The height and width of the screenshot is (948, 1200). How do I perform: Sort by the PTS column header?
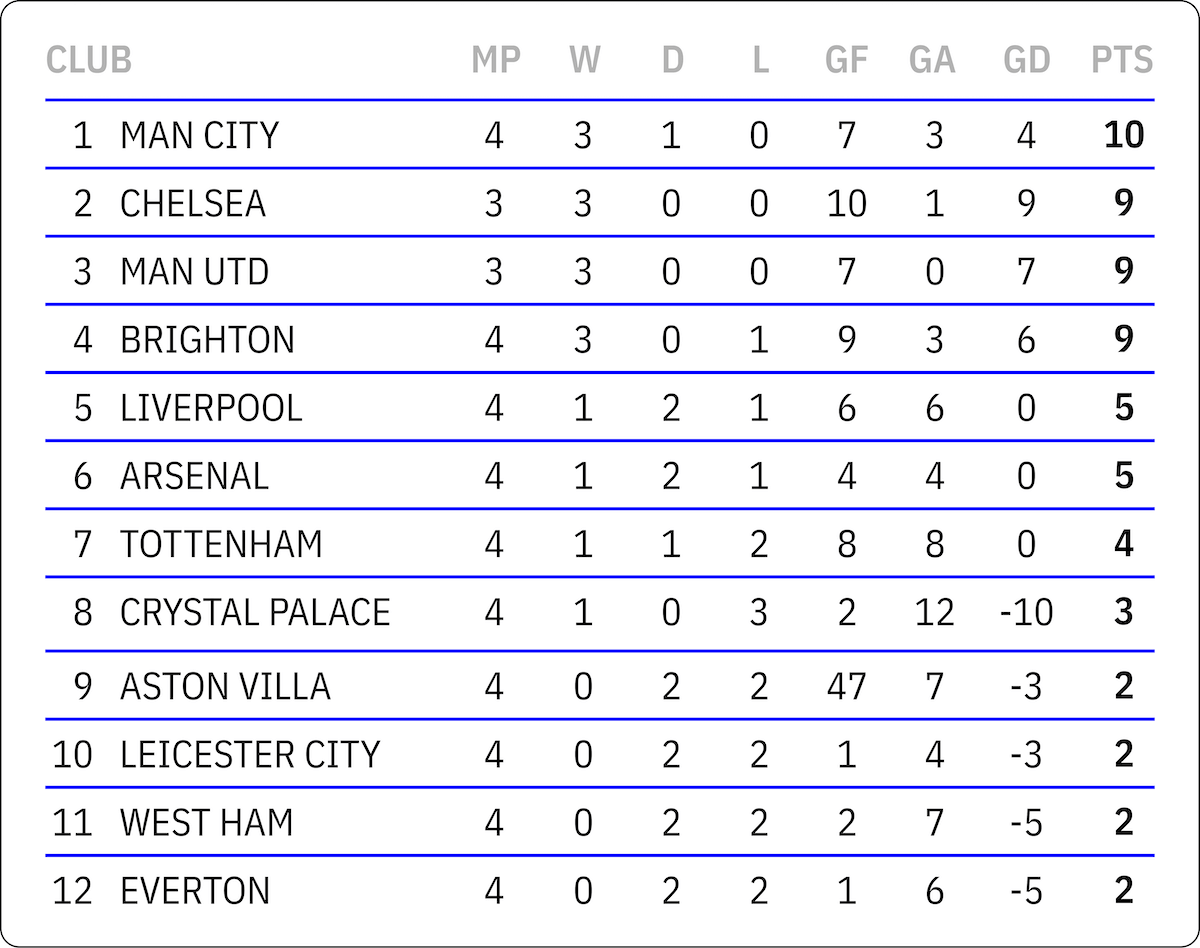click(x=1122, y=60)
